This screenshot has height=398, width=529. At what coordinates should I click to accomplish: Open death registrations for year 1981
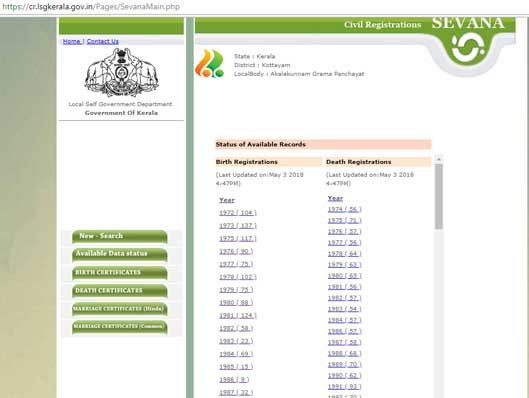point(344,287)
